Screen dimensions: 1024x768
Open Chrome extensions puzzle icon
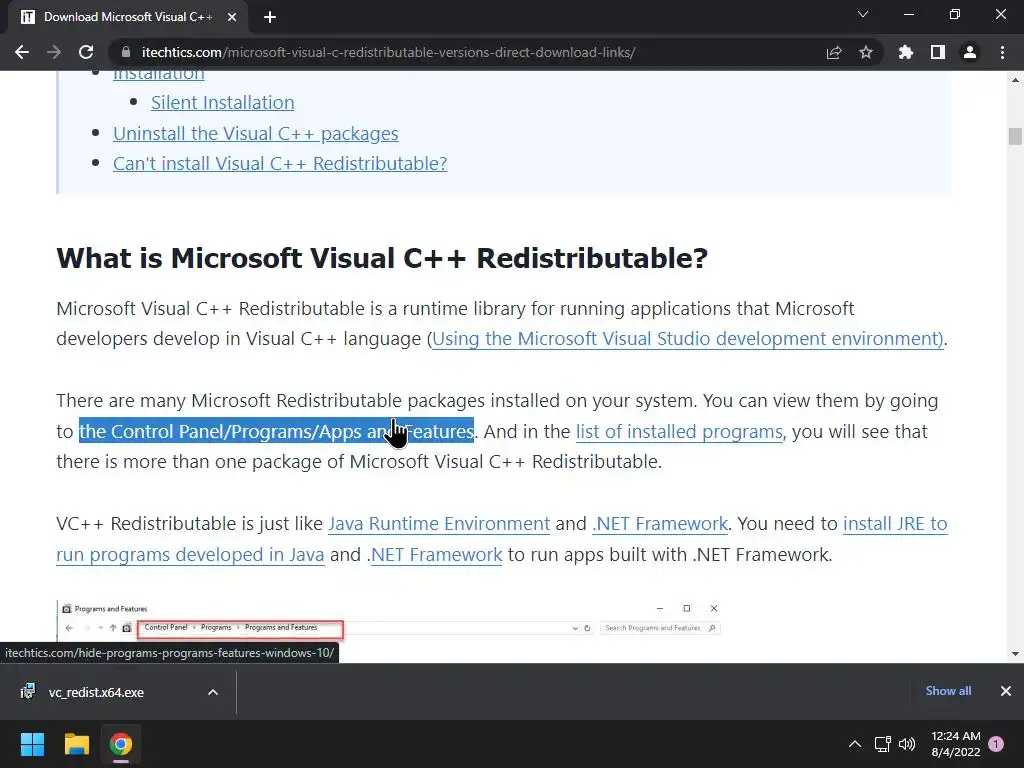coord(906,52)
